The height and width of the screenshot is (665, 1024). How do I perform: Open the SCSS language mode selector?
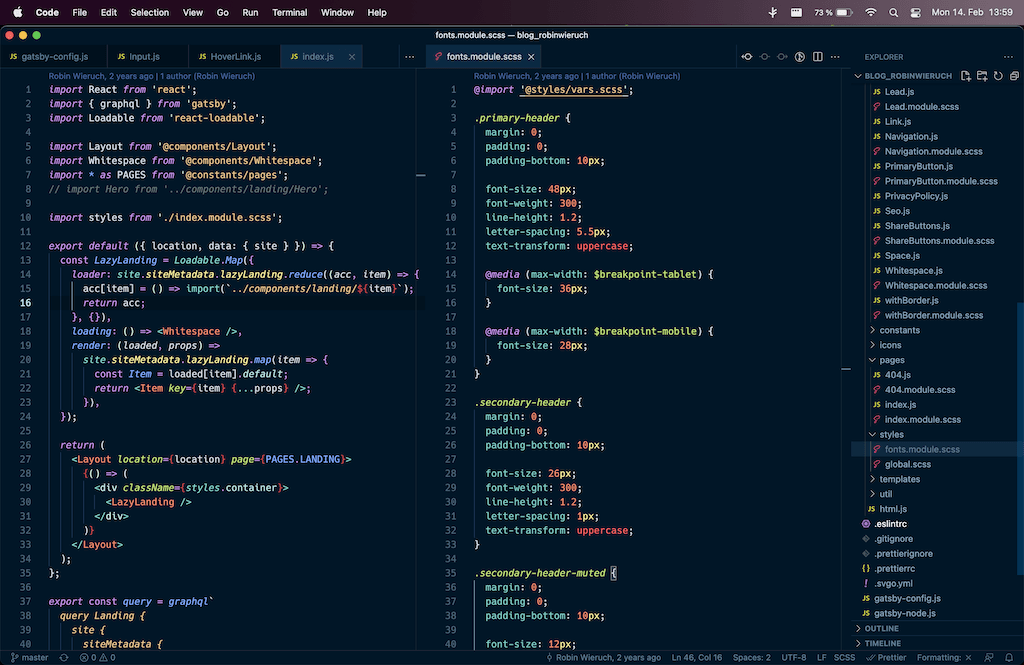(844, 658)
